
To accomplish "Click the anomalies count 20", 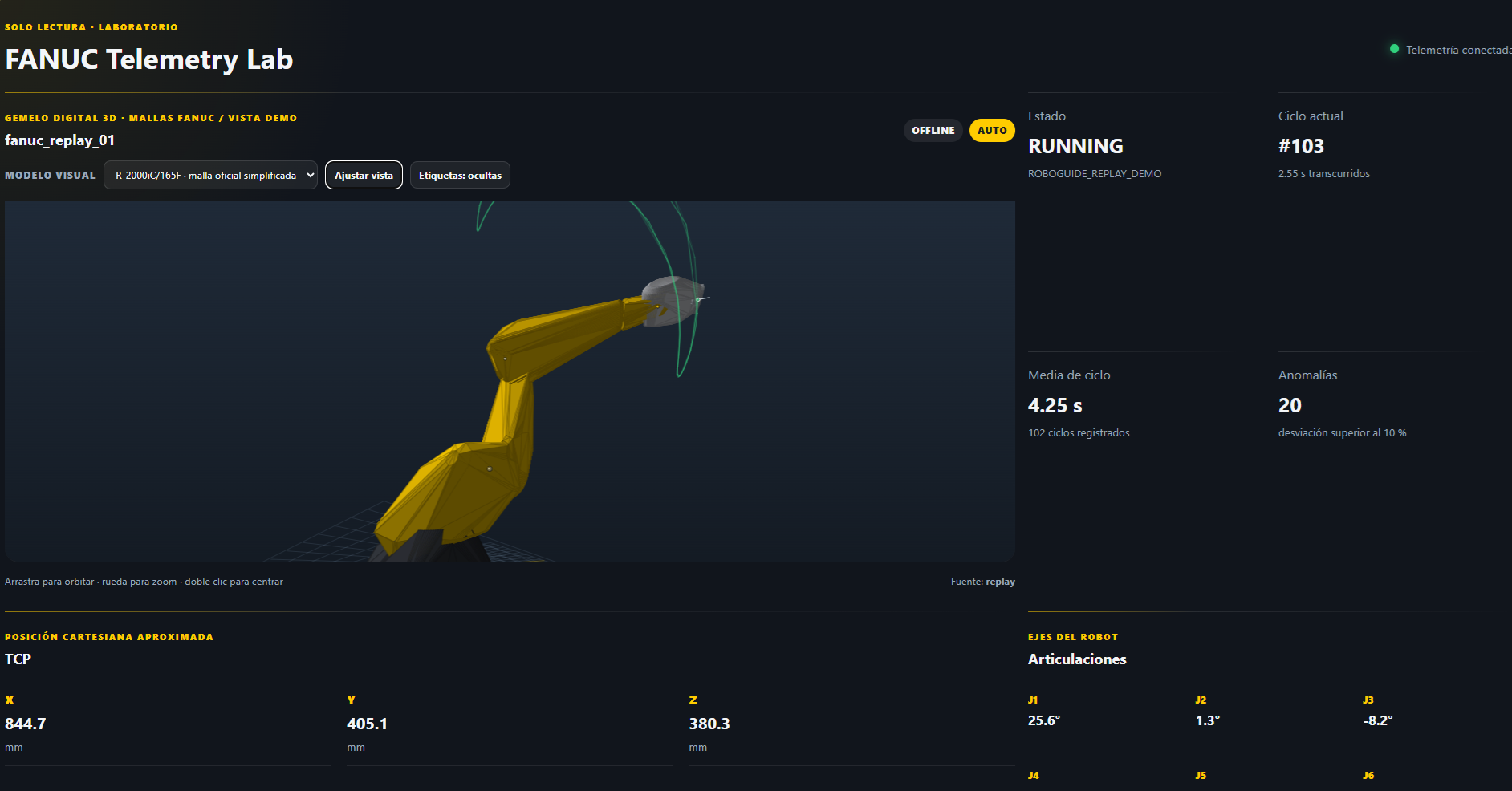I will point(1290,405).
